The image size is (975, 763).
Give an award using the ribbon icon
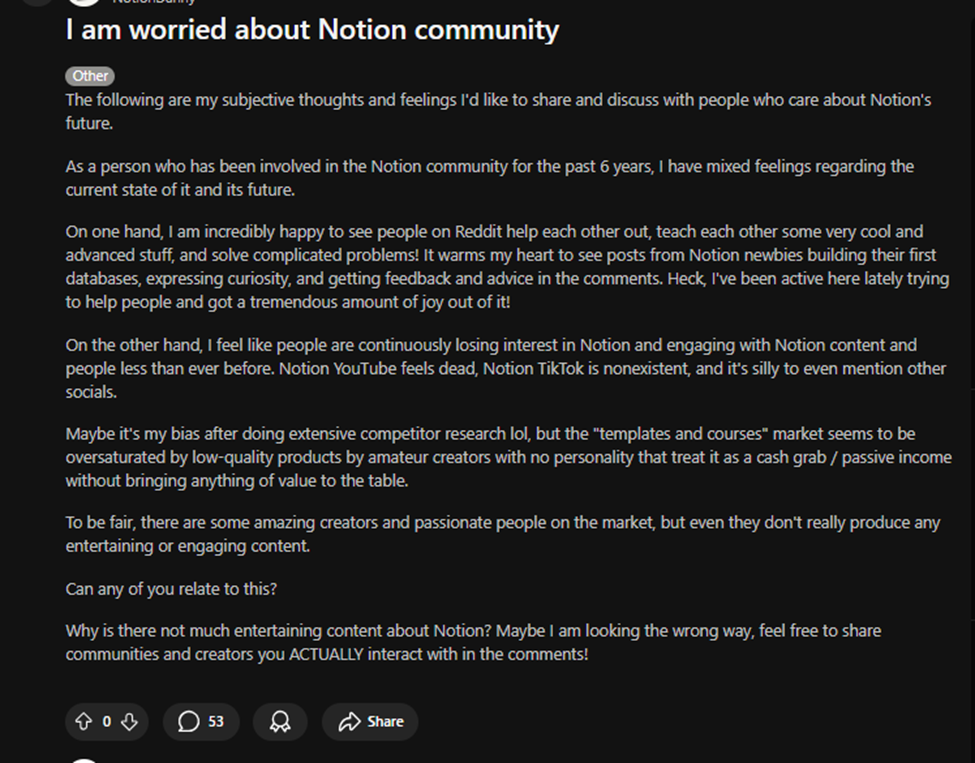[280, 721]
